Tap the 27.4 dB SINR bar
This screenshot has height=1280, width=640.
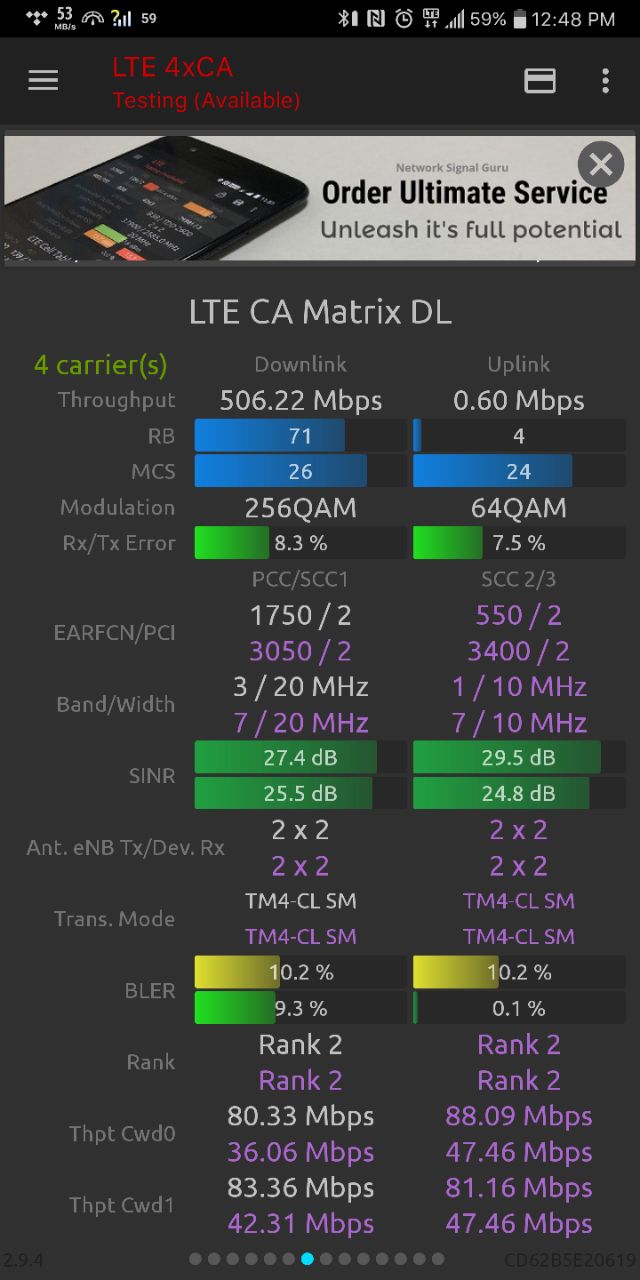[x=300, y=758]
